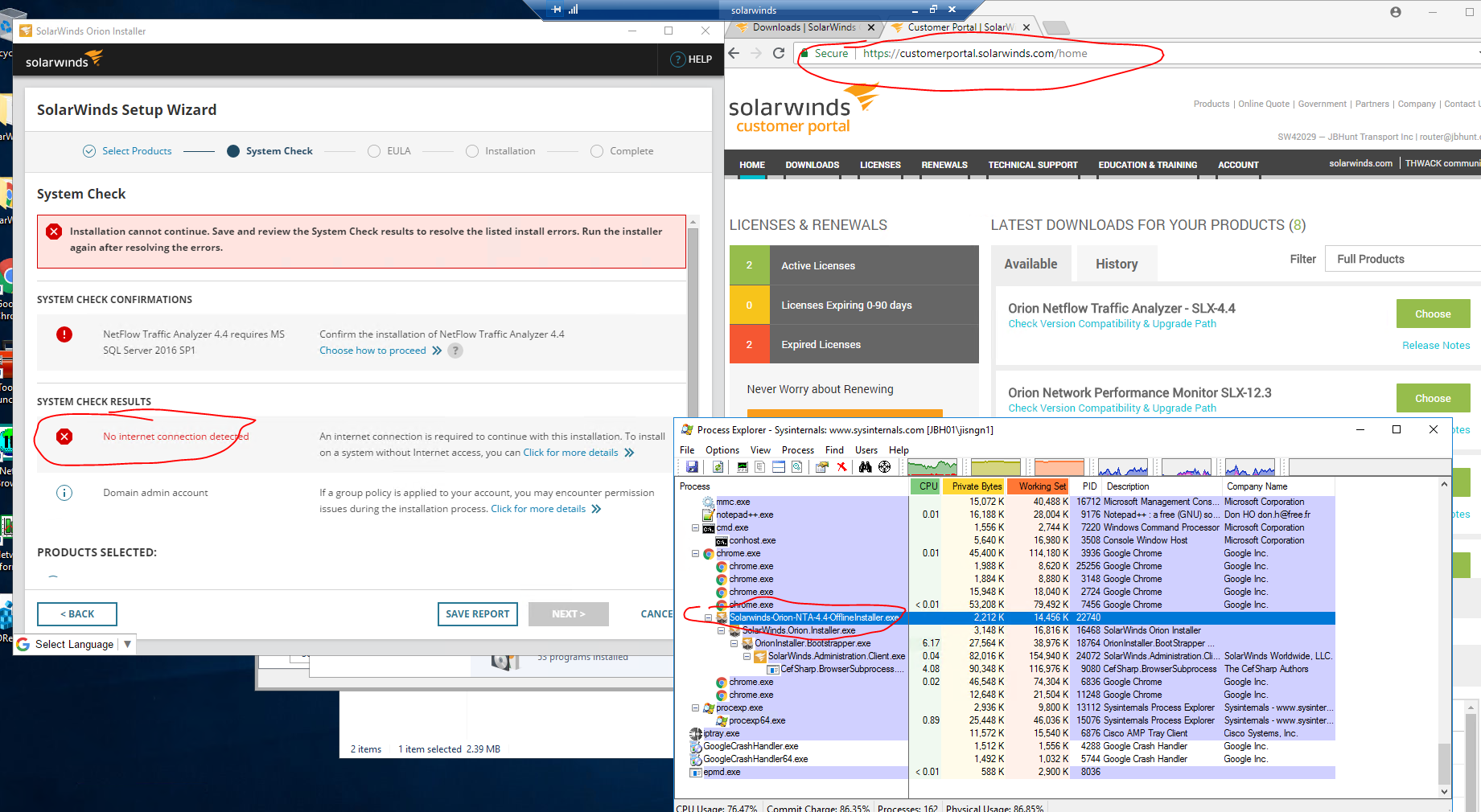Click the browser Back arrow in Chrome
The height and width of the screenshot is (812, 1481).
pyautogui.click(x=734, y=53)
